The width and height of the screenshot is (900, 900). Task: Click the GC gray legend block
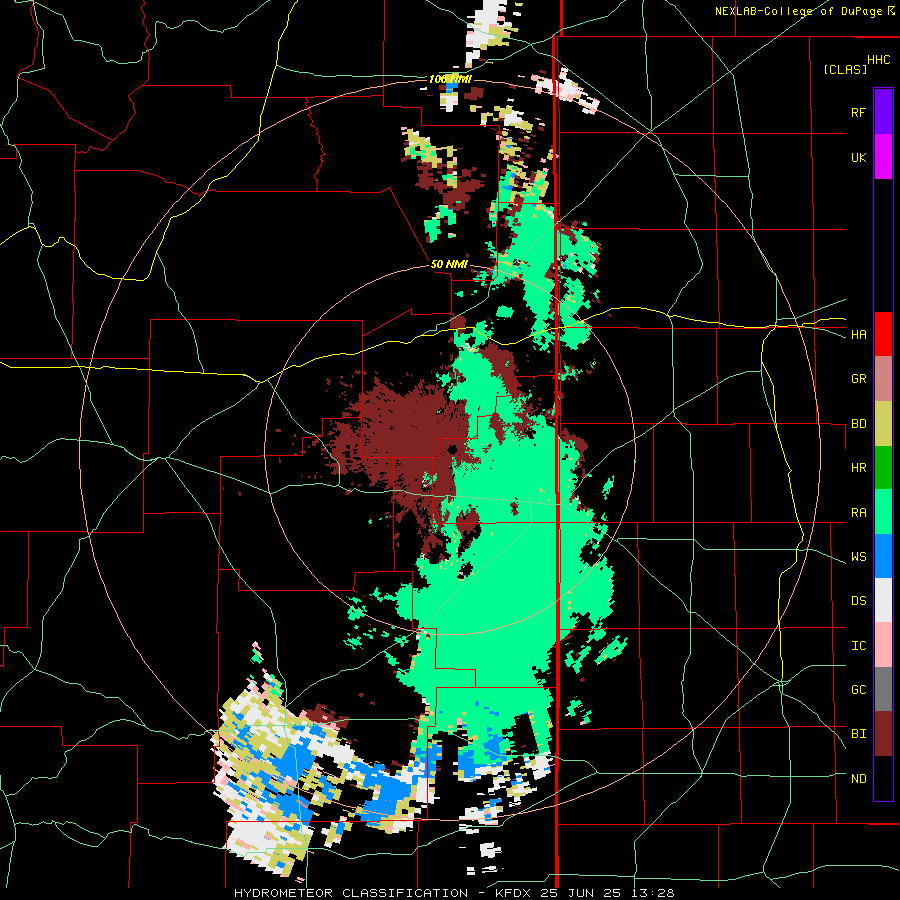point(883,689)
